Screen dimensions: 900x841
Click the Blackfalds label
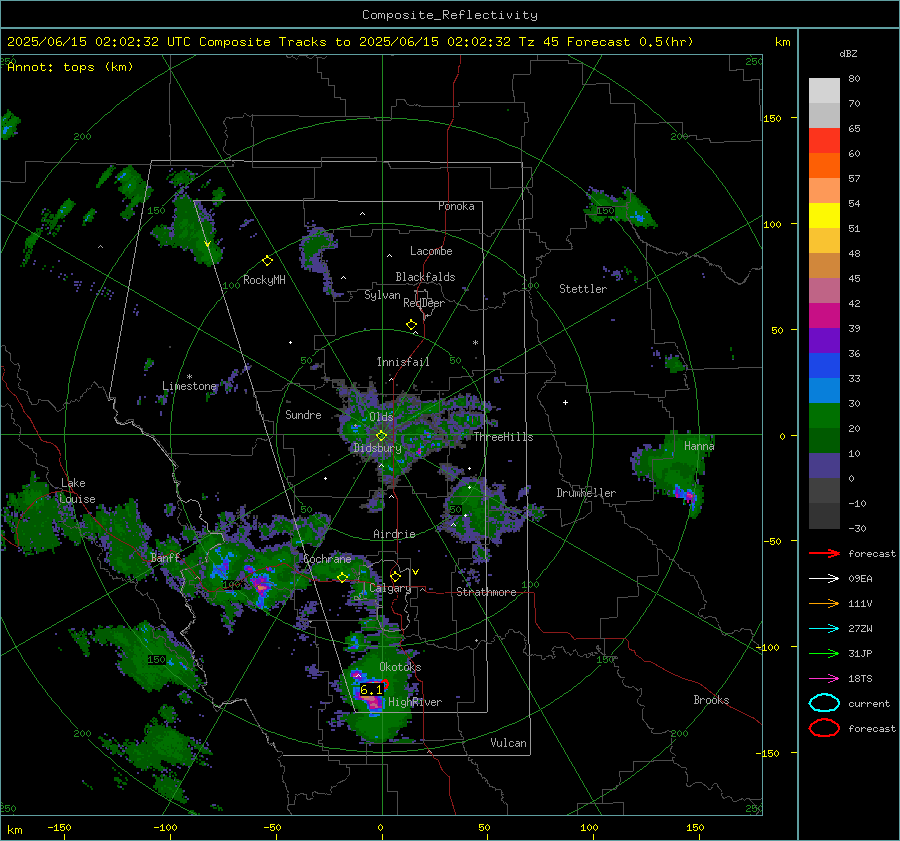click(x=425, y=277)
